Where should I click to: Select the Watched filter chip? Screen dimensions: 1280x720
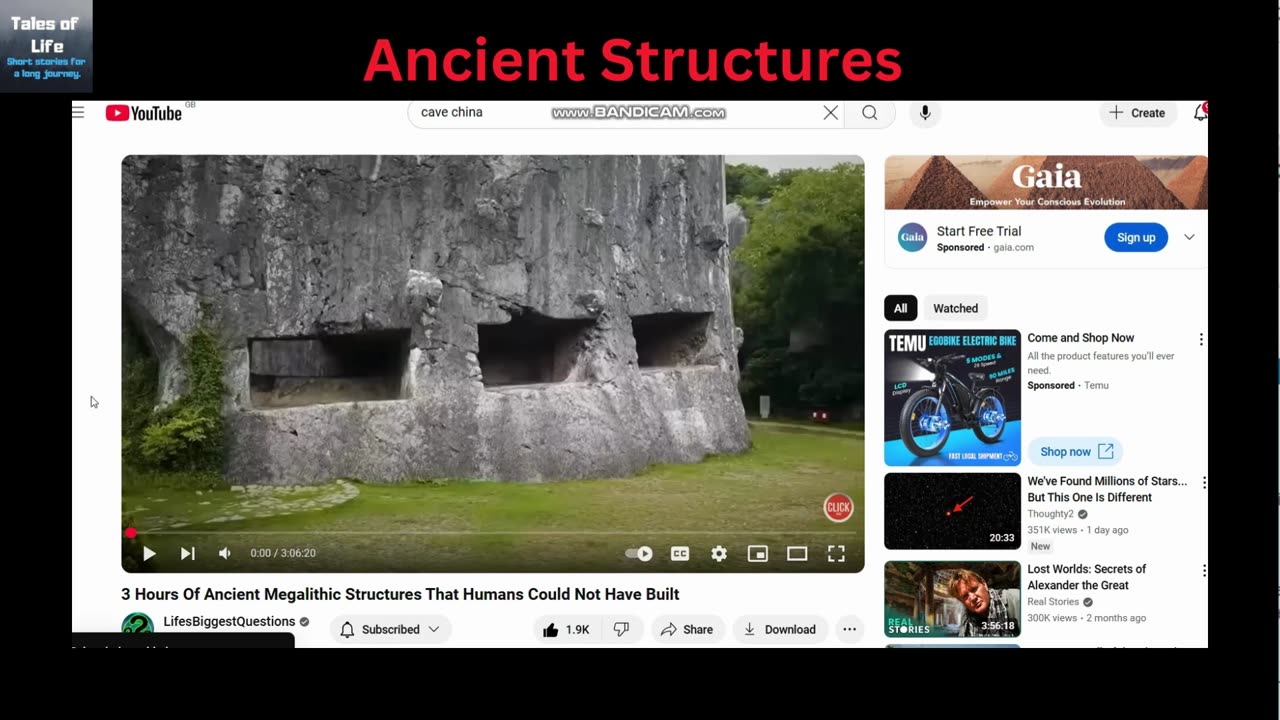(x=956, y=308)
